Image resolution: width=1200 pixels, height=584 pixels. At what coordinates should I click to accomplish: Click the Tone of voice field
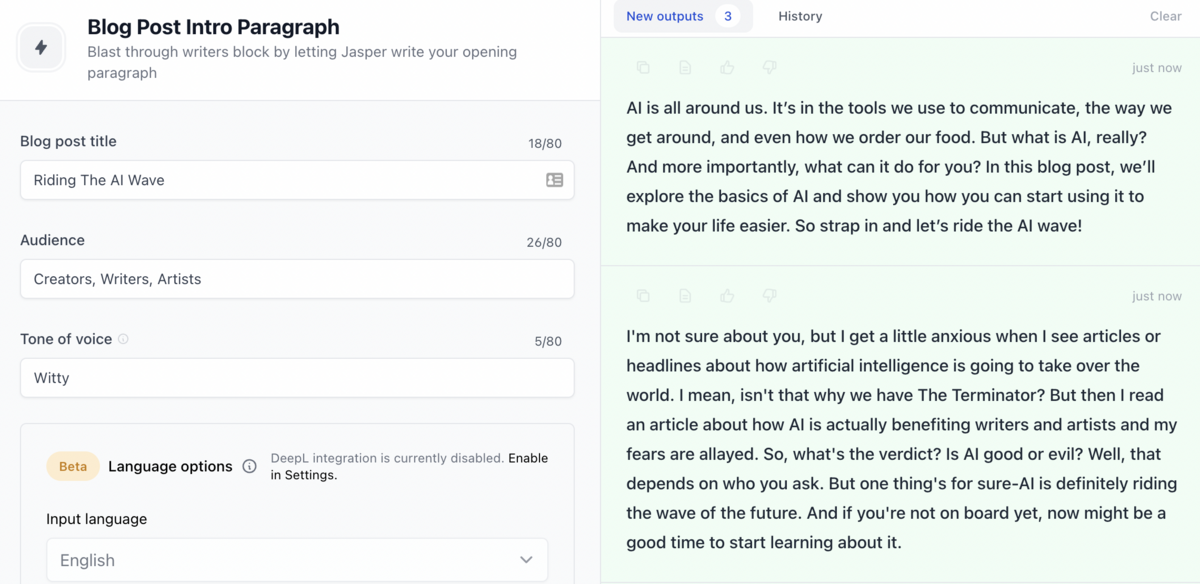(x=297, y=378)
